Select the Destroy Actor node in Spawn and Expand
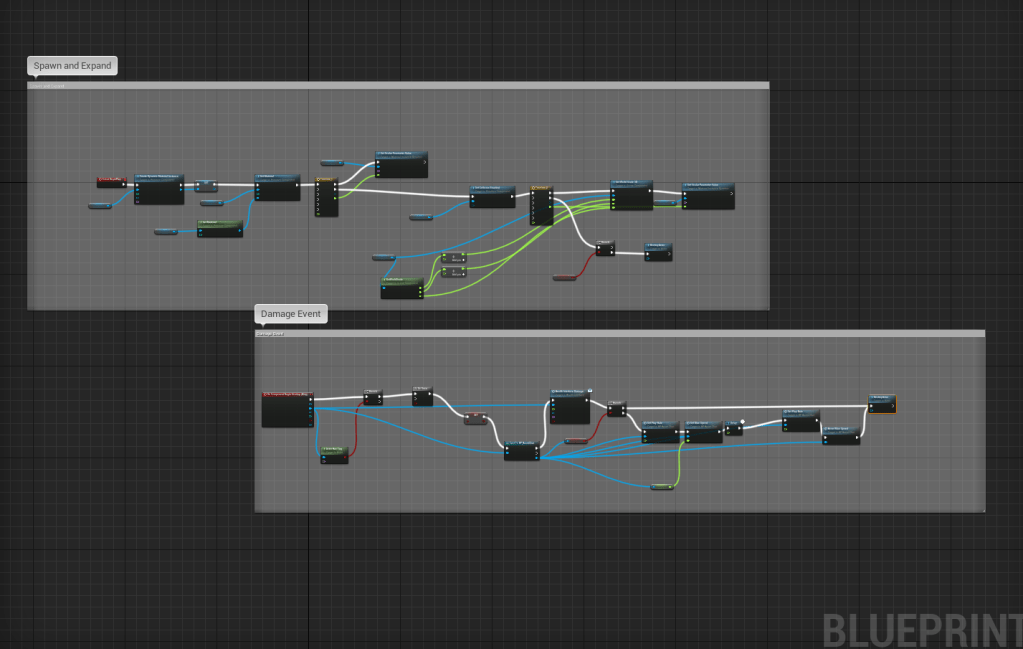The image size is (1023, 649). click(658, 252)
